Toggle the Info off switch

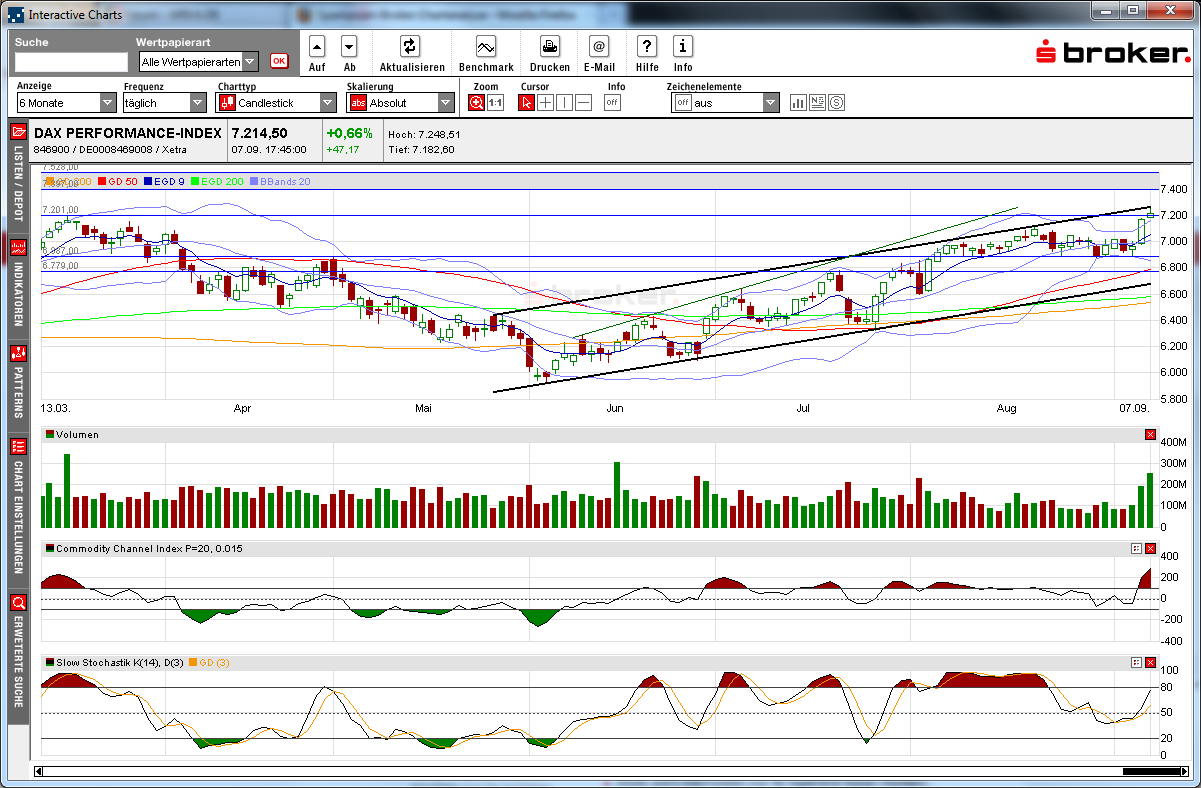[612, 102]
